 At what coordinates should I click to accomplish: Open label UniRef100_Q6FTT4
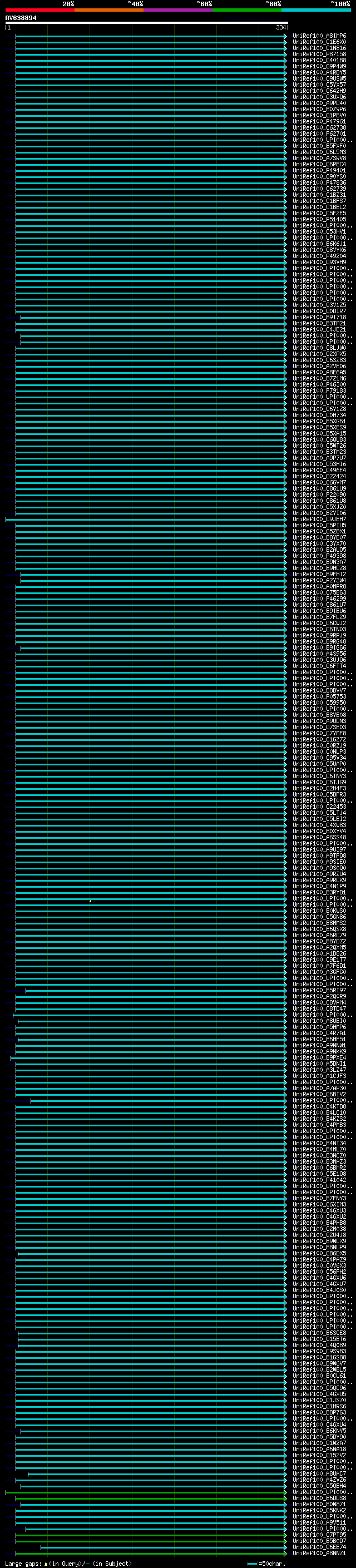[x=319, y=666]
